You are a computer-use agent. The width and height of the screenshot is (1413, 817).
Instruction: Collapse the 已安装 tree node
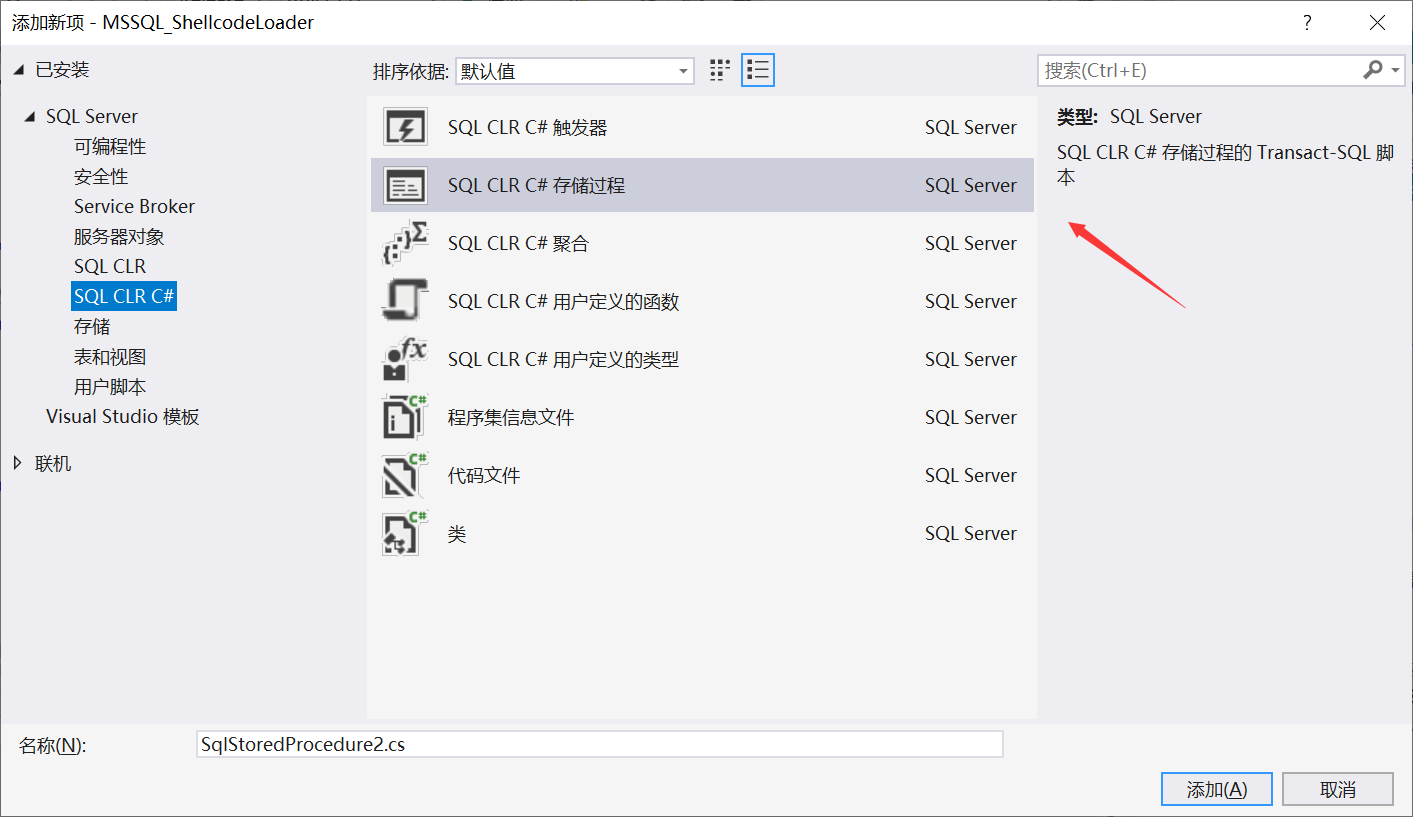(x=20, y=70)
